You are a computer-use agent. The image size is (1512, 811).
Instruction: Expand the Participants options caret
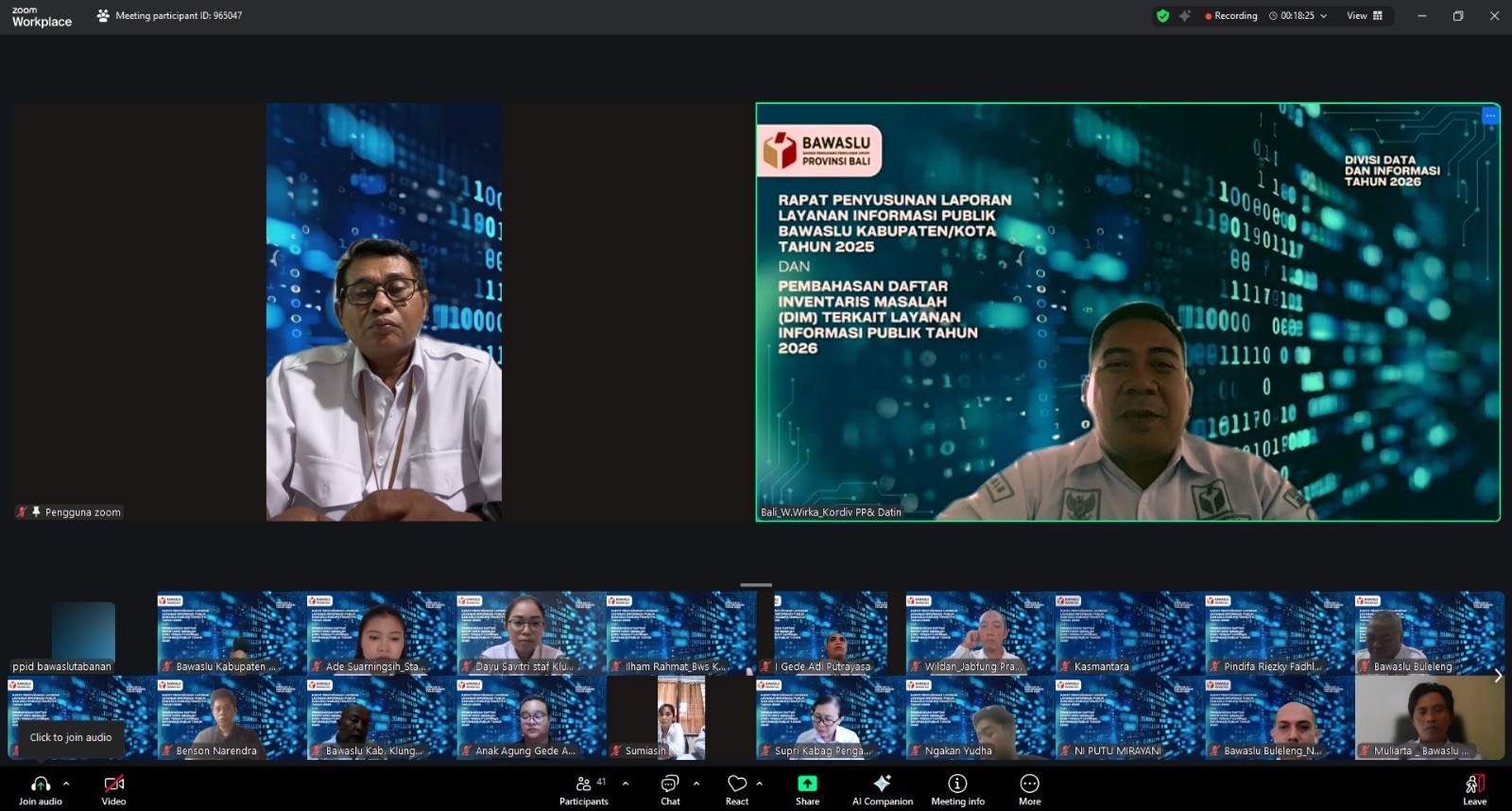[x=625, y=784]
